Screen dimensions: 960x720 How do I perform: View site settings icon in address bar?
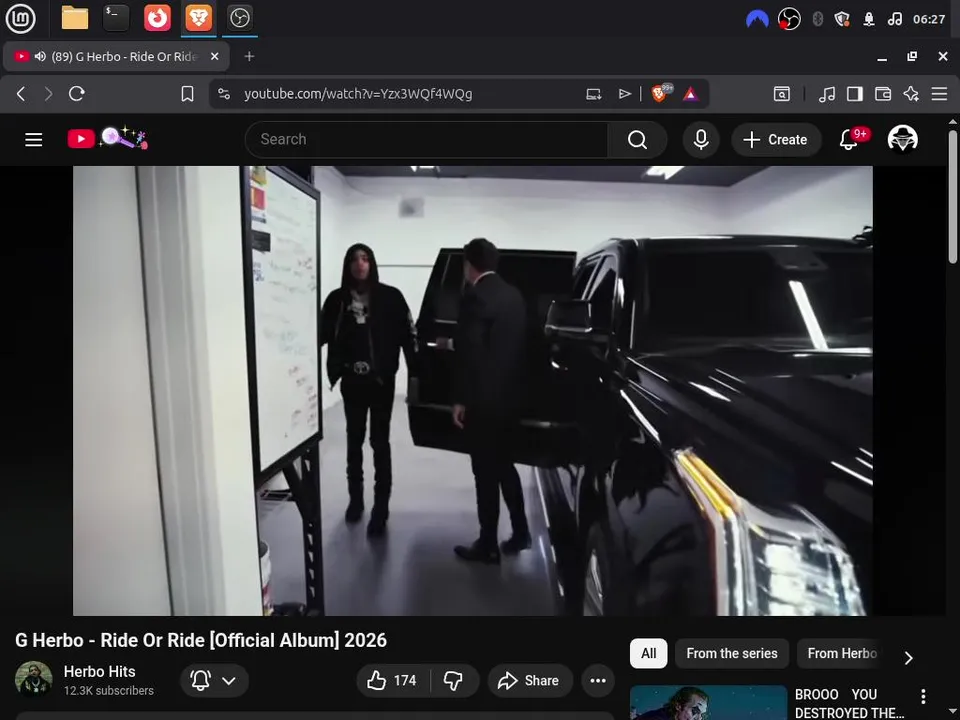(x=224, y=94)
